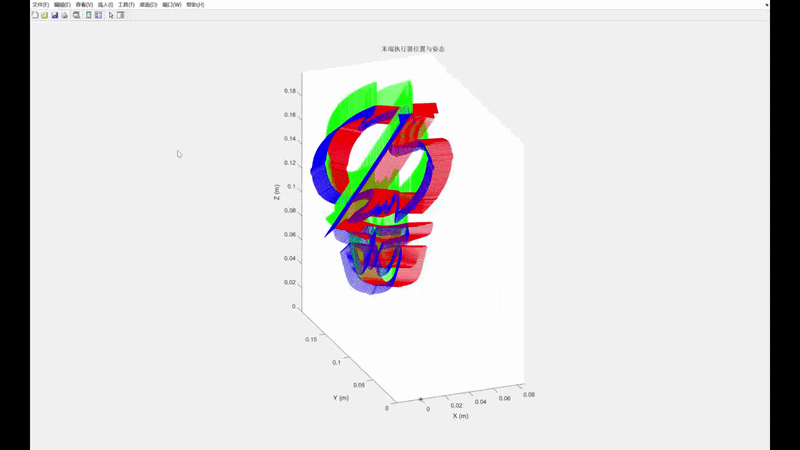Viewport: 800px width, 450px height.
Task: Click the X-axis tick label 0.04
Action: [x=480, y=402]
